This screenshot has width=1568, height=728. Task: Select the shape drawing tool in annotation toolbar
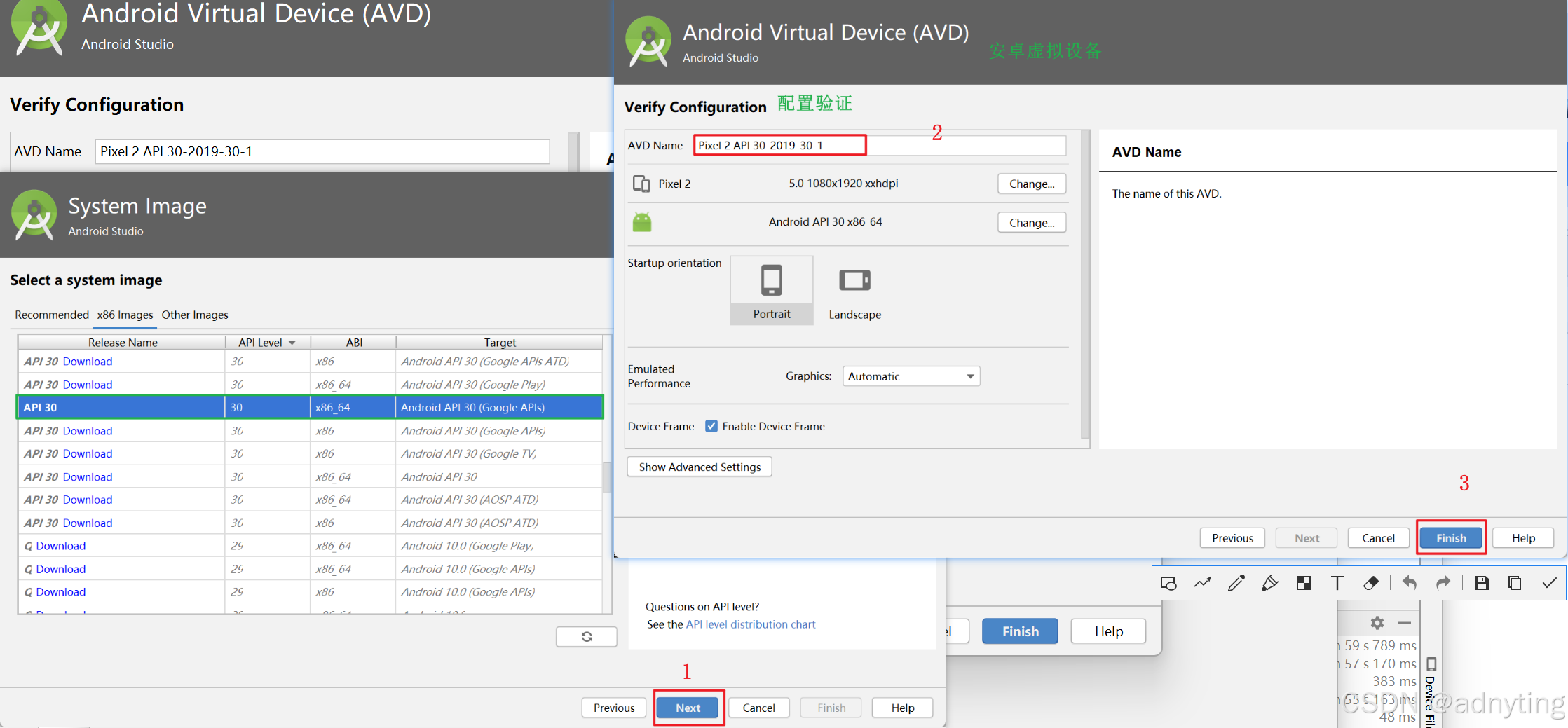pyautogui.click(x=1168, y=583)
